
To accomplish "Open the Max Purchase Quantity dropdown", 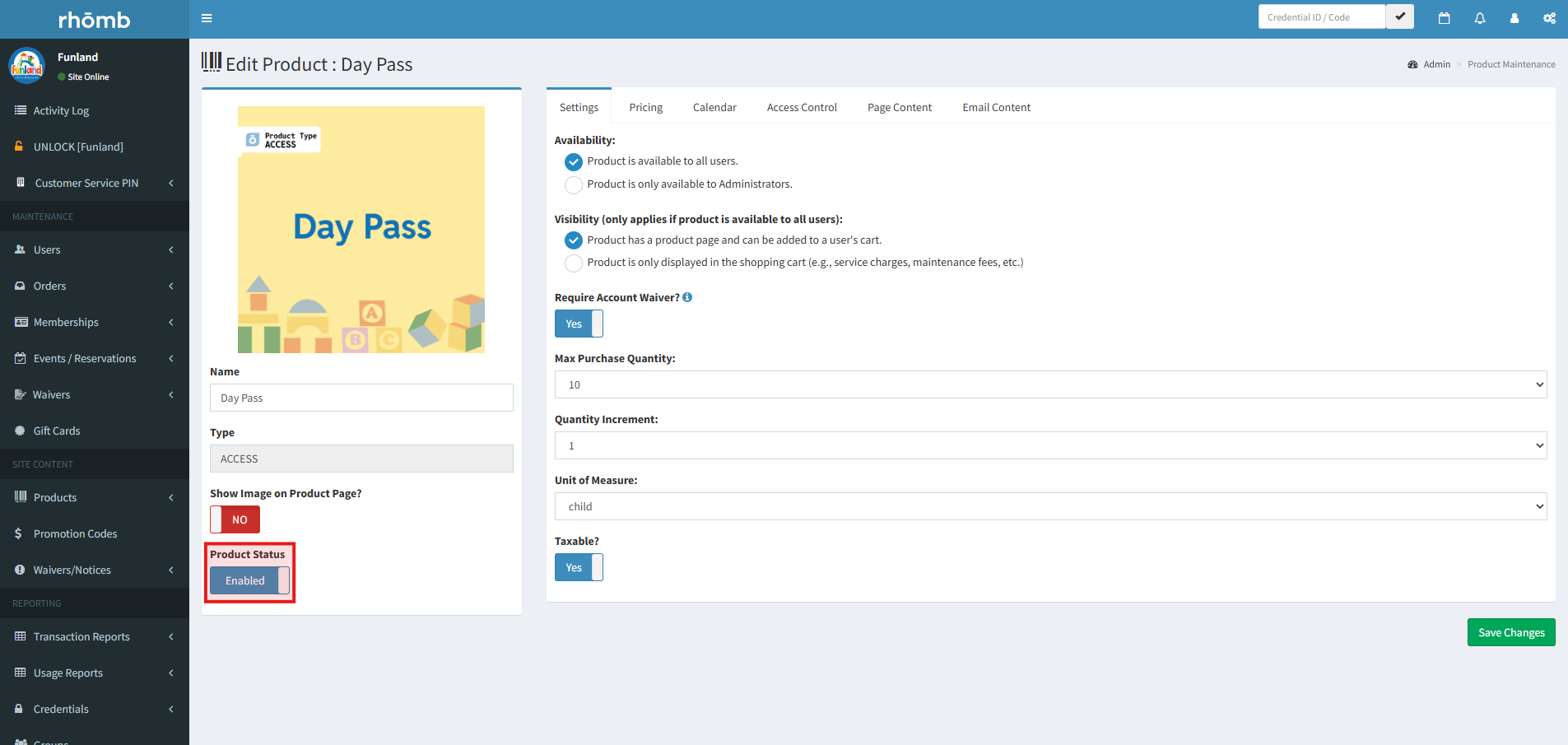I will (x=1050, y=384).
